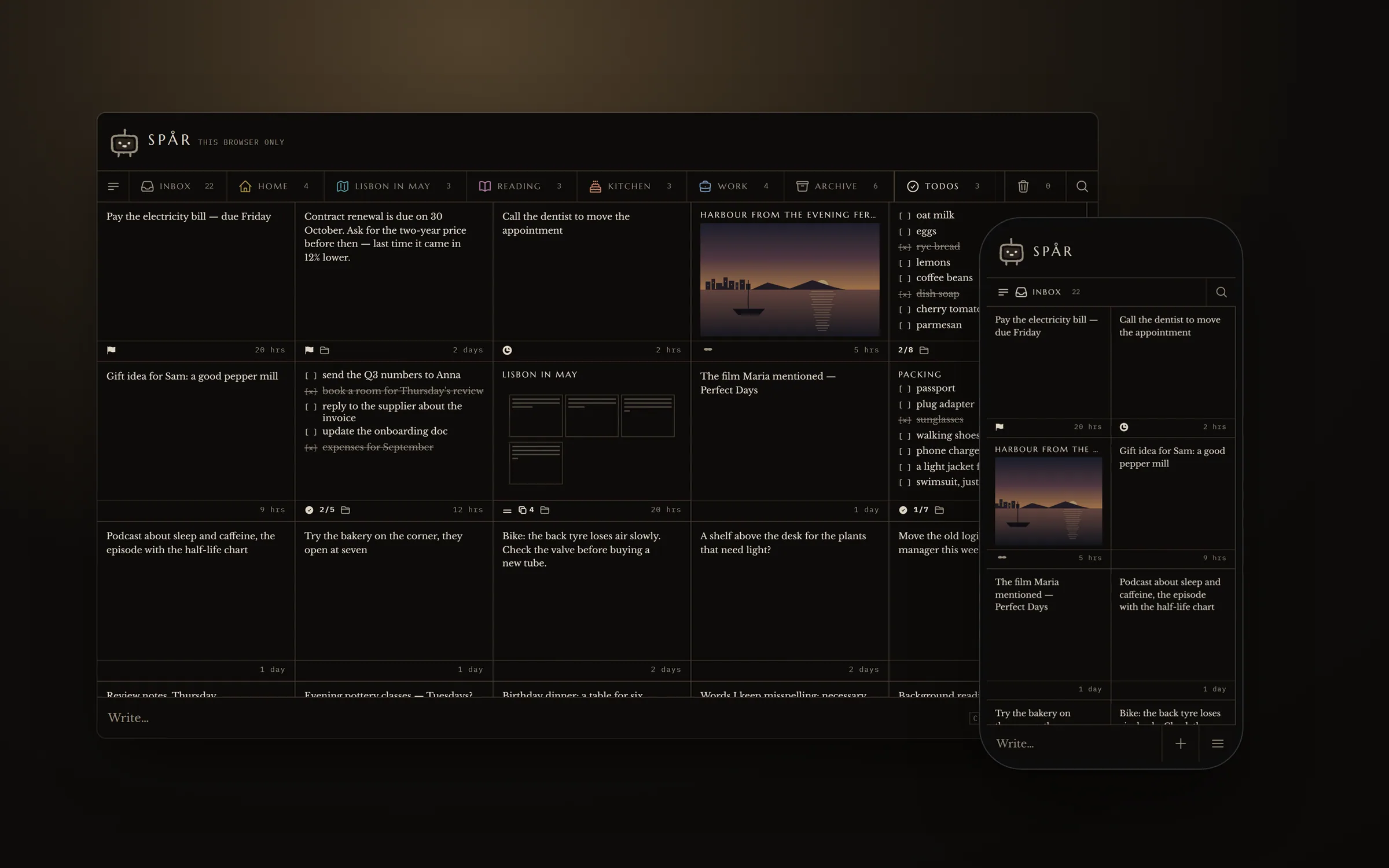Click flag icon under Contract renewal note
The image size is (1389, 868).
coord(309,350)
